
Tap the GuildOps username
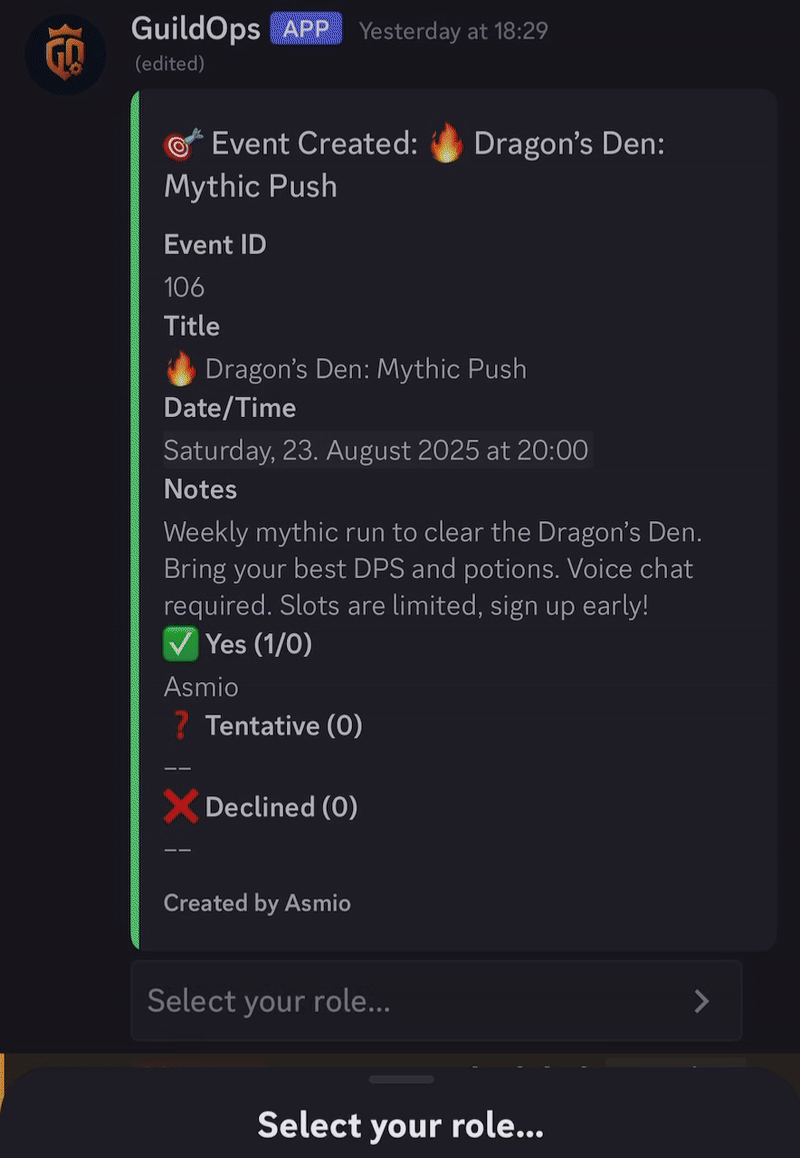pyautogui.click(x=196, y=30)
